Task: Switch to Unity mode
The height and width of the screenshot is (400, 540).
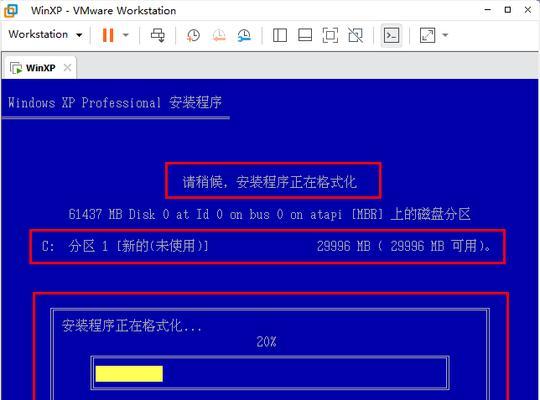Action: 355,35
